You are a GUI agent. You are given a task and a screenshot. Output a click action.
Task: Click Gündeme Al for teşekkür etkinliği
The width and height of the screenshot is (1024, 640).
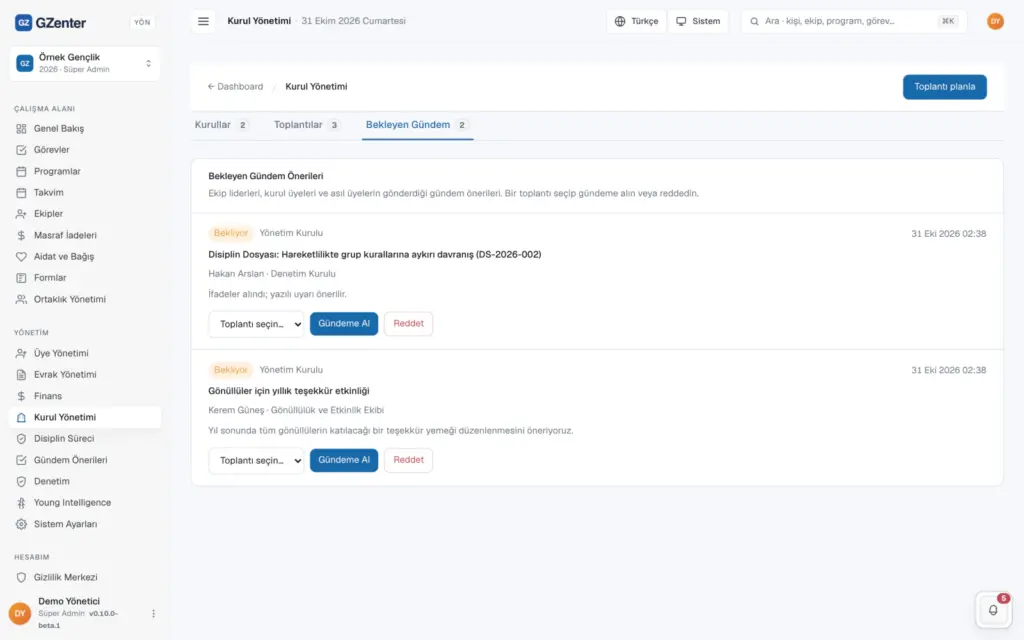(x=344, y=460)
